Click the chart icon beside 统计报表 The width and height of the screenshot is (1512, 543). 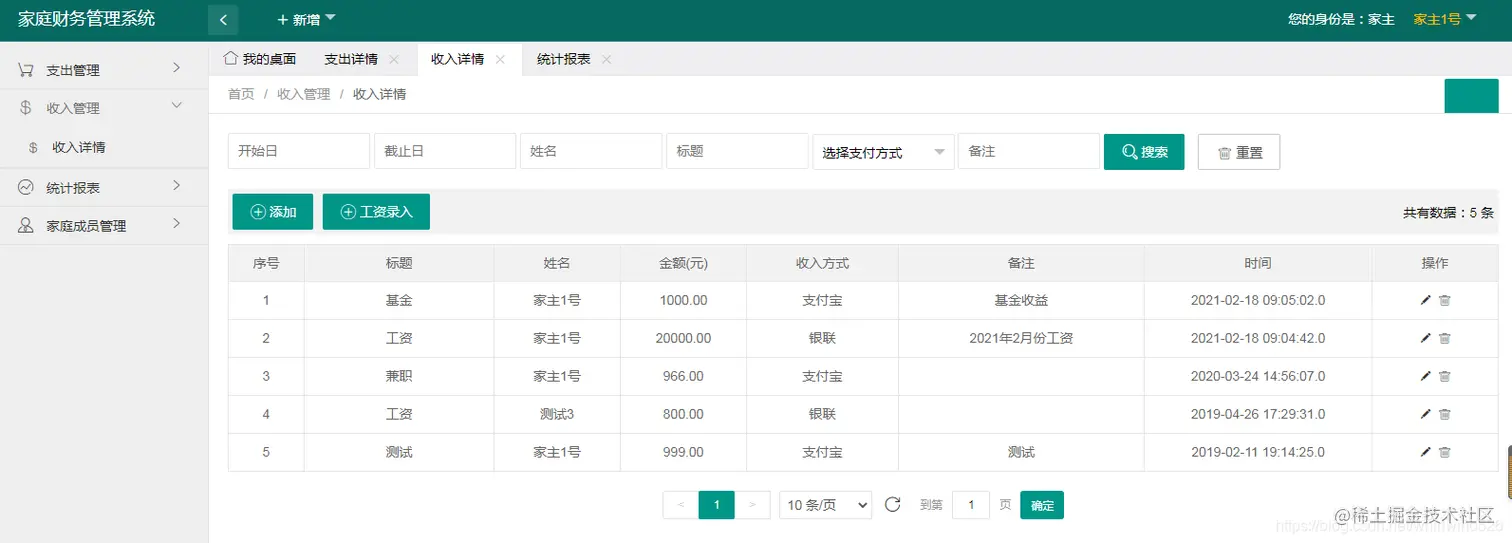click(26, 187)
